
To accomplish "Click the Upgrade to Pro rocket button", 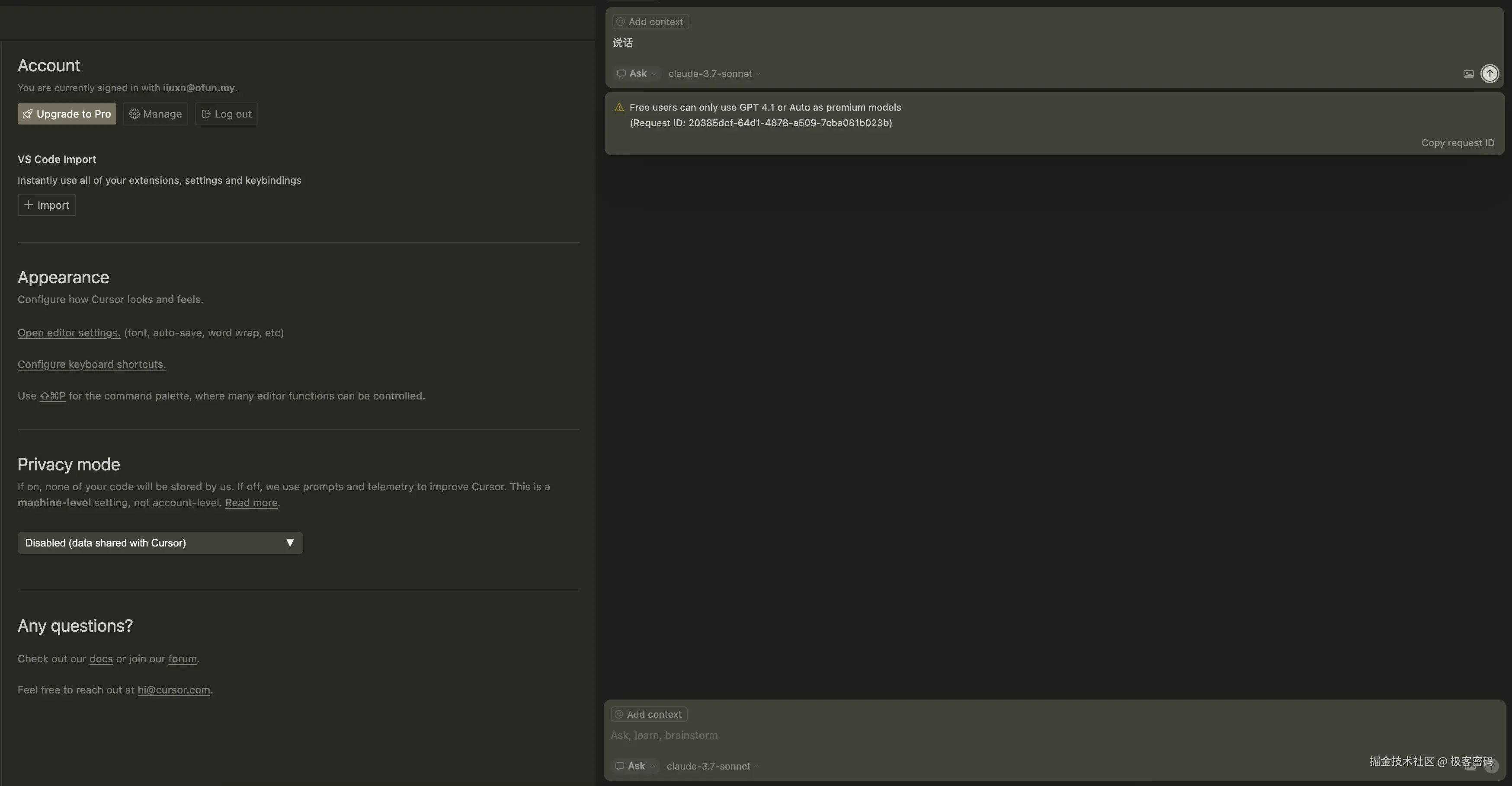I will click(x=67, y=114).
